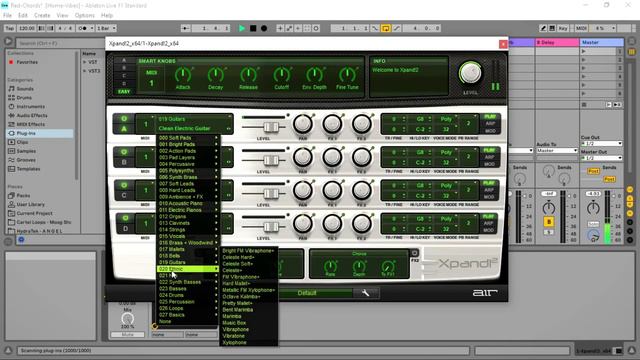
Task: Open Packs under Places
Action: click(x=23, y=196)
